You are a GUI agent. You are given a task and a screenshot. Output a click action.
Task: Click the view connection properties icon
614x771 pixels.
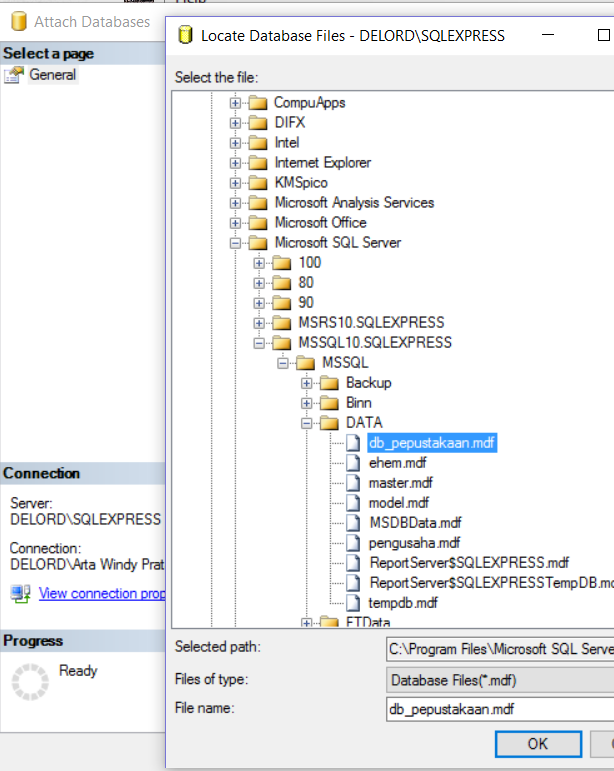click(x=21, y=594)
